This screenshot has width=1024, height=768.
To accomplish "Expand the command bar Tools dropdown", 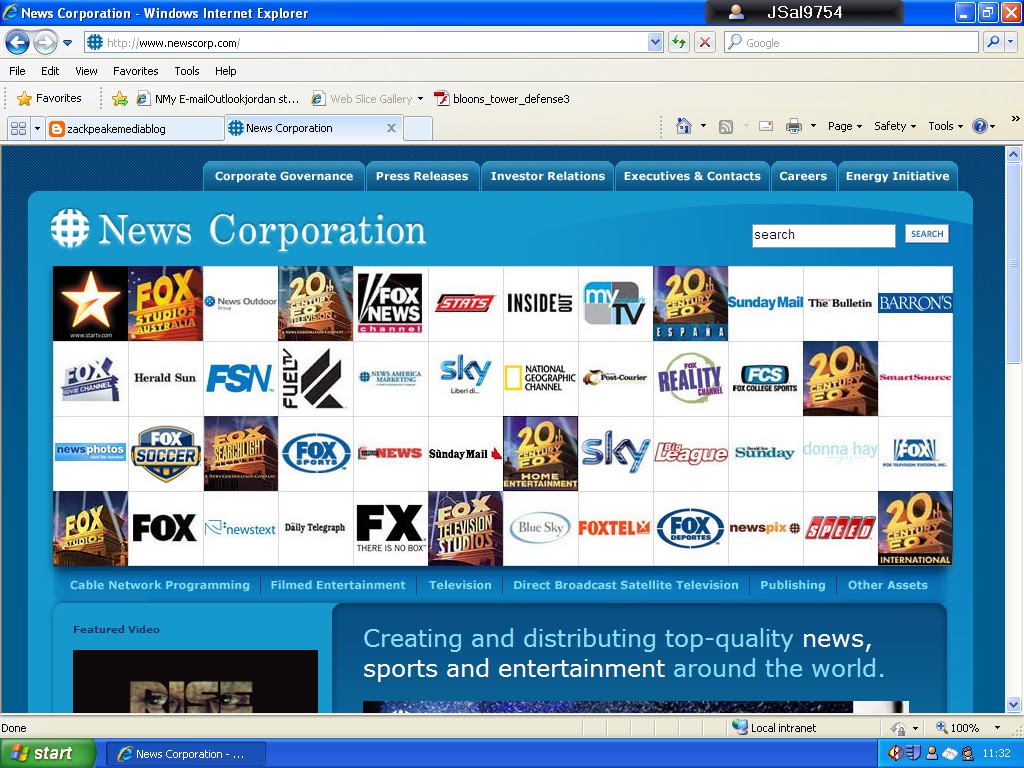I will pos(946,126).
